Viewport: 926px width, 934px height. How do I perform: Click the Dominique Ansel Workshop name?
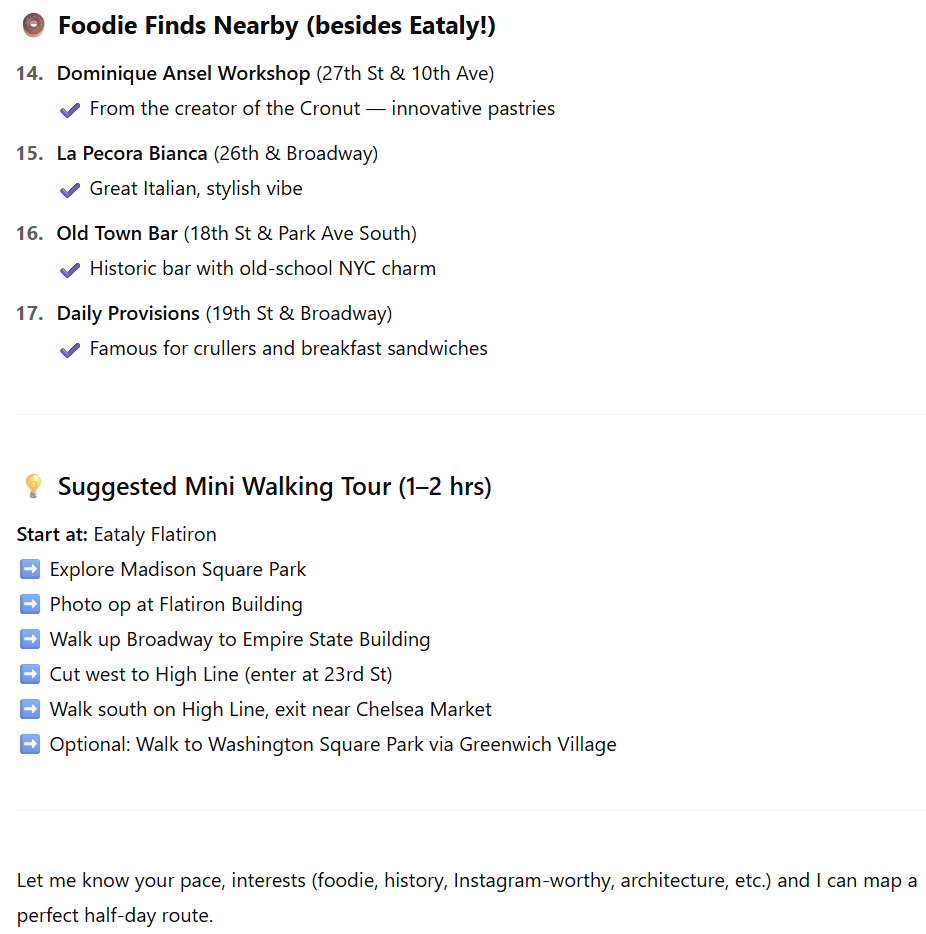tap(183, 73)
